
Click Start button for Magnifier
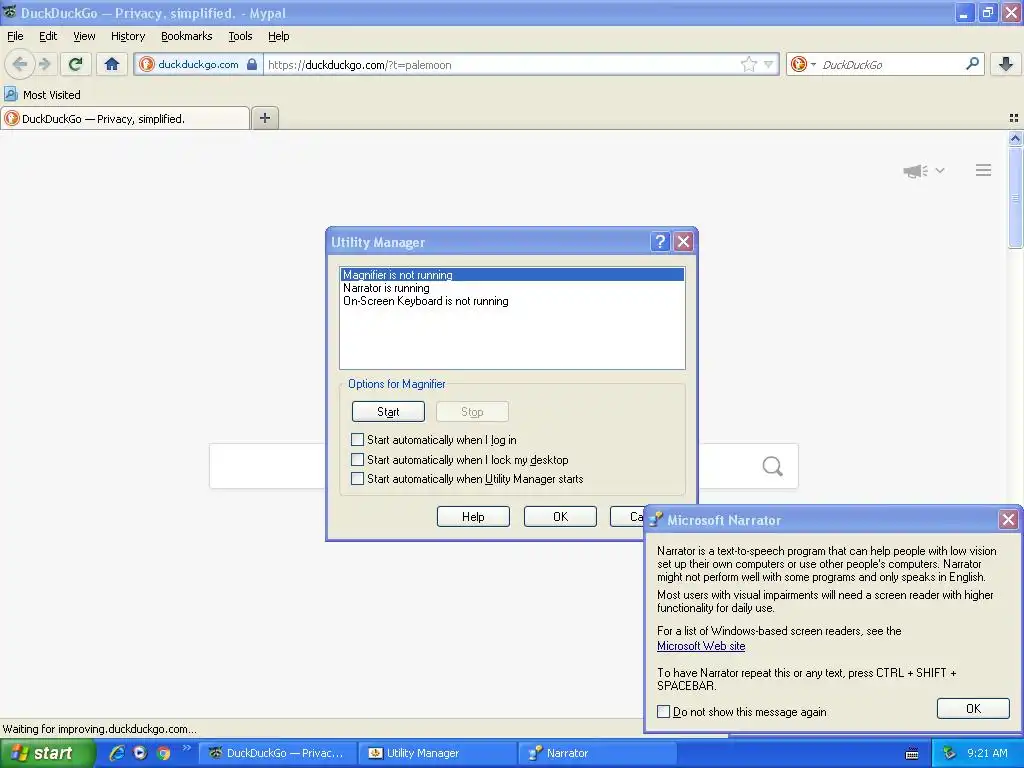pyautogui.click(x=388, y=412)
